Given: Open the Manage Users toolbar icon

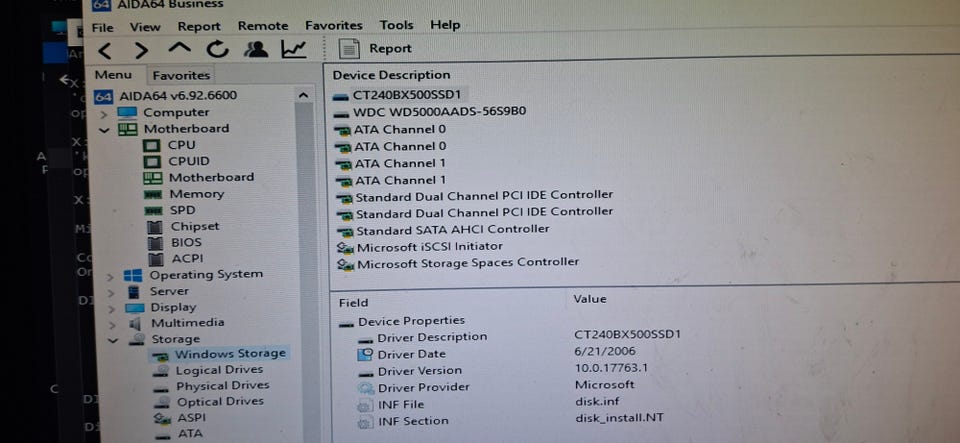Looking at the screenshot, I should pos(255,49).
